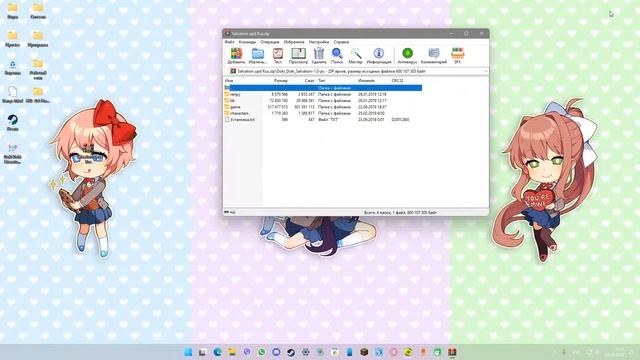
Task: Select the lib folder row
Action: coord(323,100)
